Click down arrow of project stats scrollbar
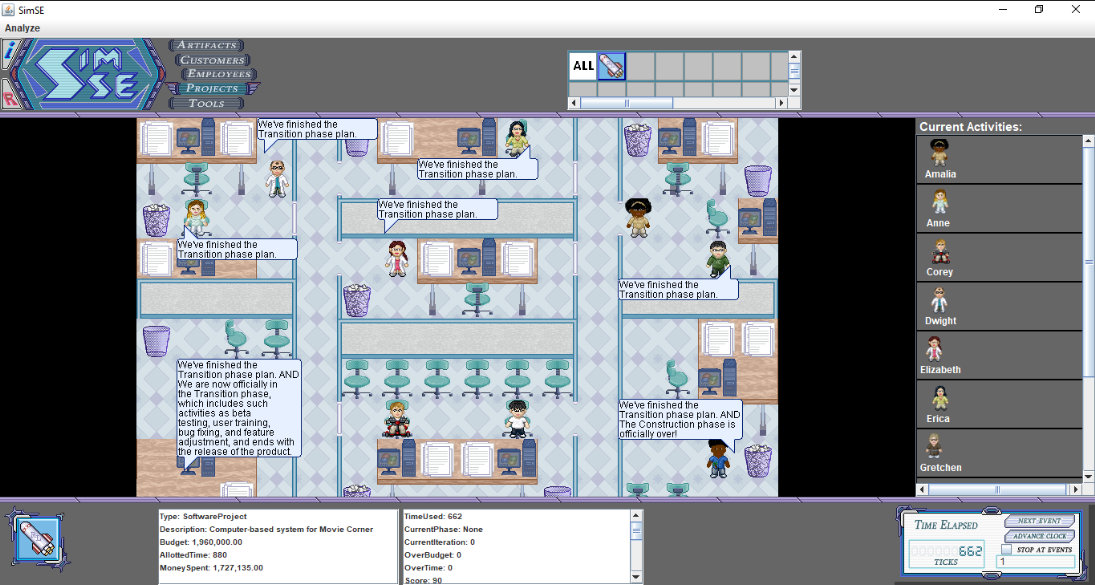The image size is (1095, 585). [x=635, y=578]
